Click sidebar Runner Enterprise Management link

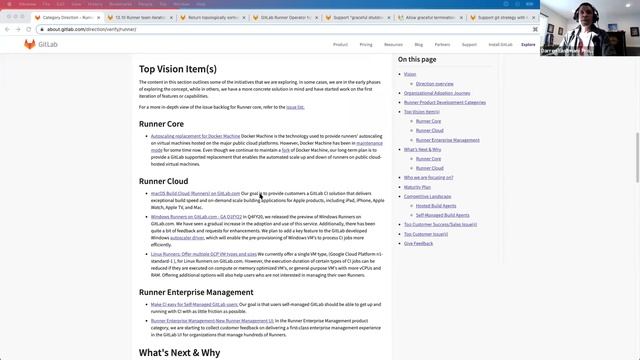click(x=447, y=140)
